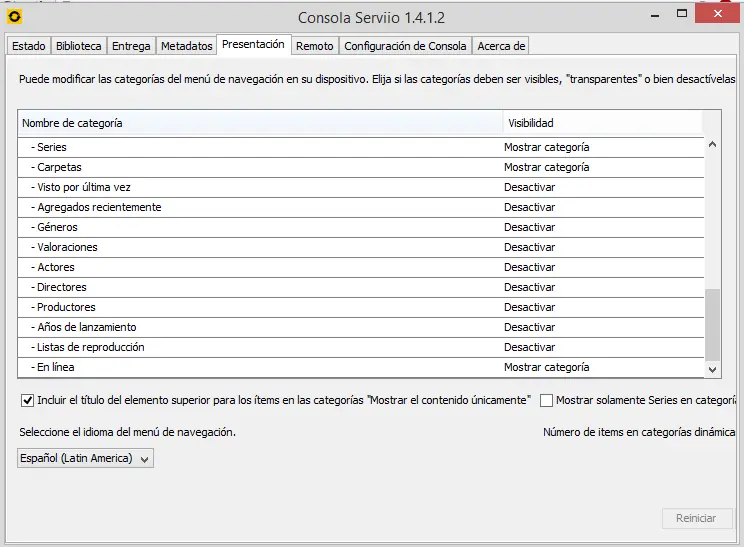The width and height of the screenshot is (744, 547).
Task: Switch to the Estado tab
Action: point(28,46)
